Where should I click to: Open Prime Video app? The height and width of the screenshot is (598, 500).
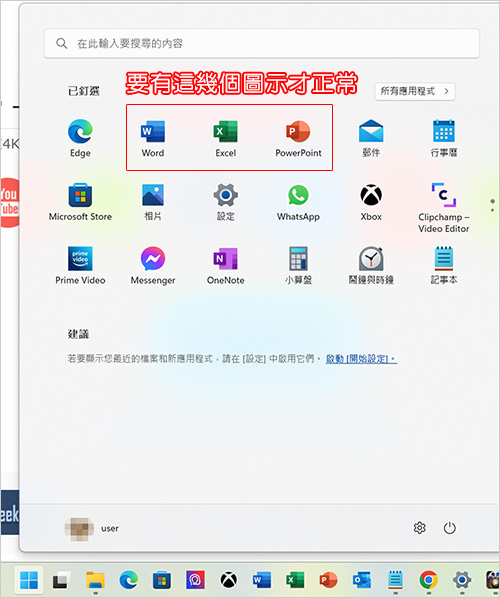(80, 265)
